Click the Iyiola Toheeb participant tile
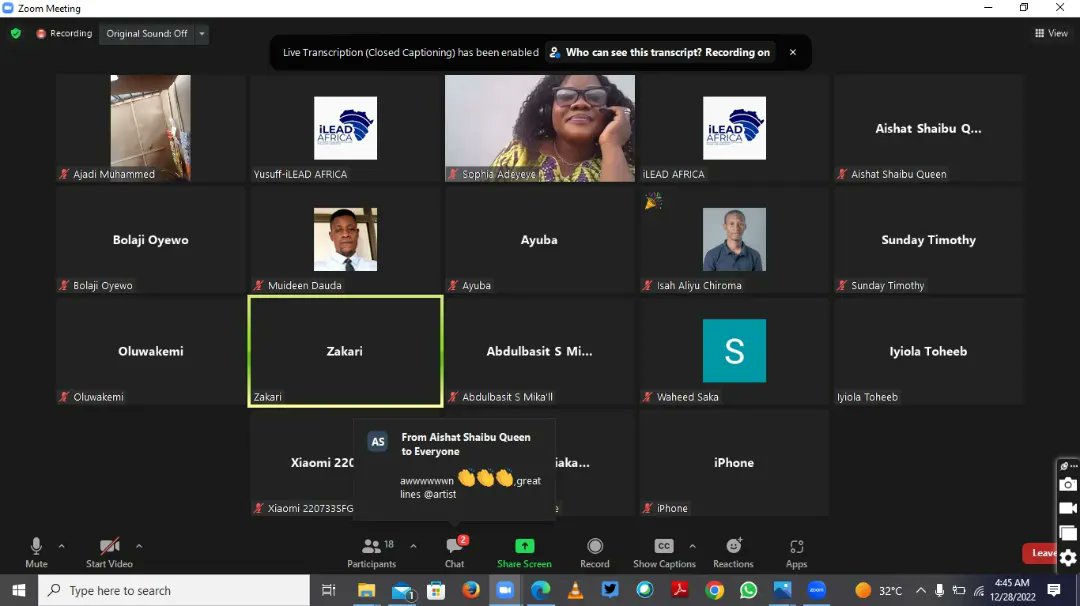 click(928, 351)
